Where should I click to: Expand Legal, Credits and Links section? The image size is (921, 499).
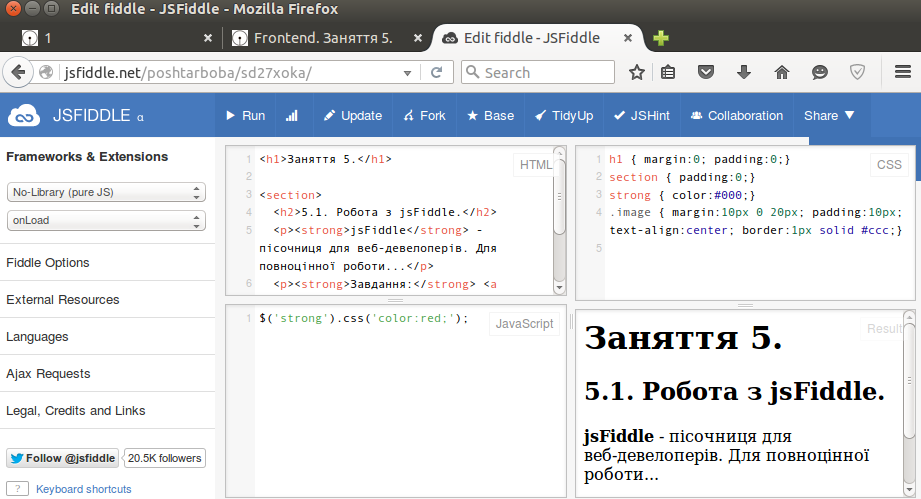click(76, 410)
